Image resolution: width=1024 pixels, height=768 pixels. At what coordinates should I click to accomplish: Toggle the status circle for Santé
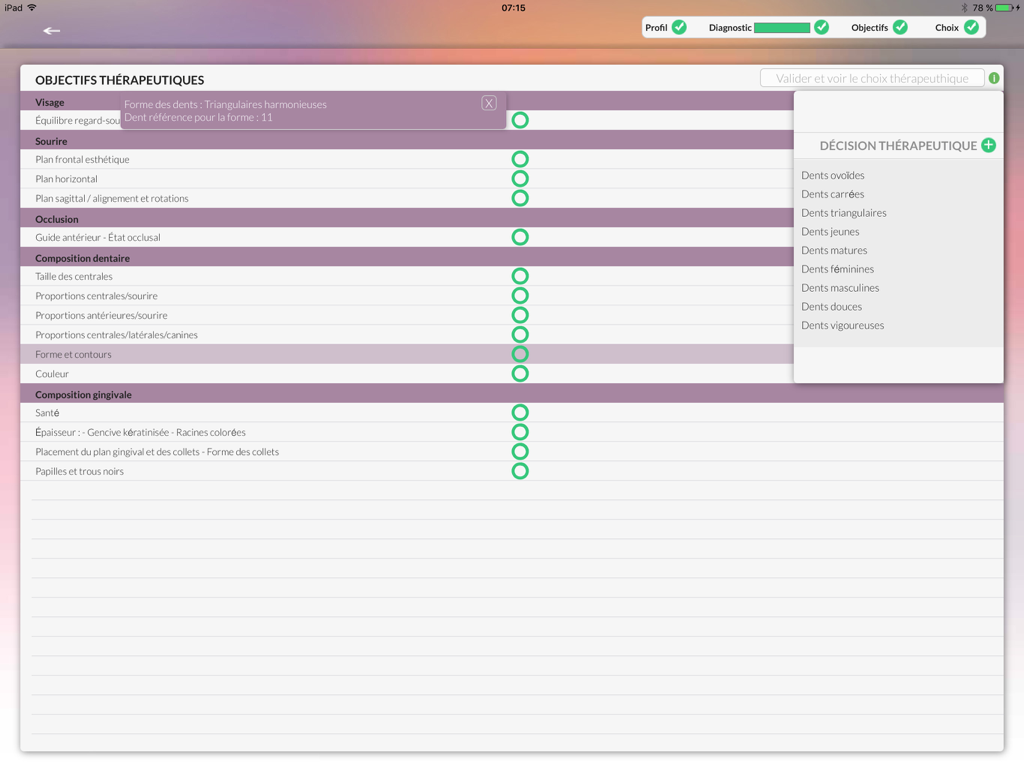(x=520, y=412)
